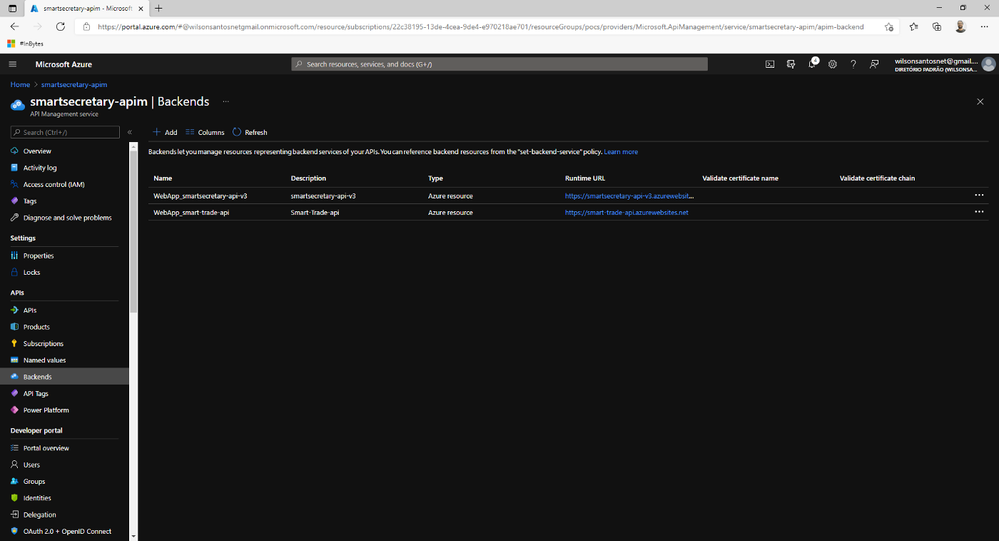Collapse the left navigation menu
Screen dimensions: 999x541
(129, 132)
